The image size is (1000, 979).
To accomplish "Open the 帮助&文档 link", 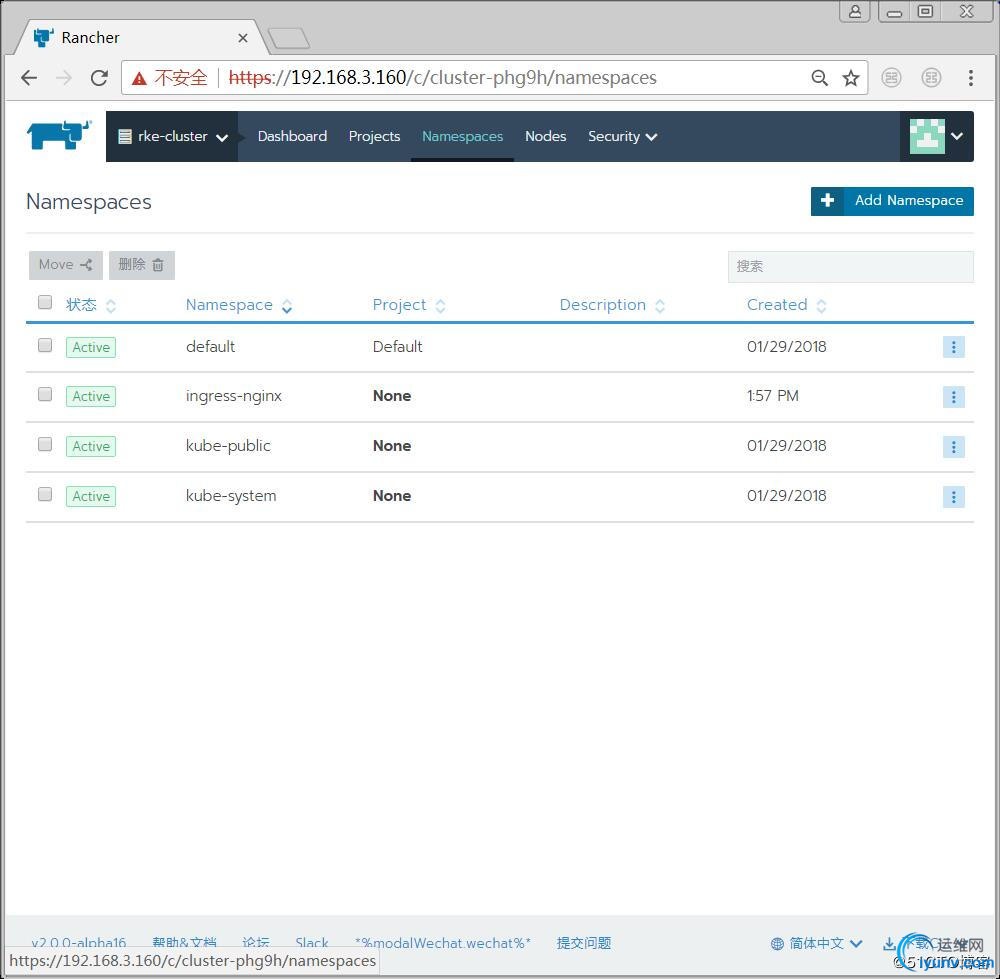I will click(184, 943).
